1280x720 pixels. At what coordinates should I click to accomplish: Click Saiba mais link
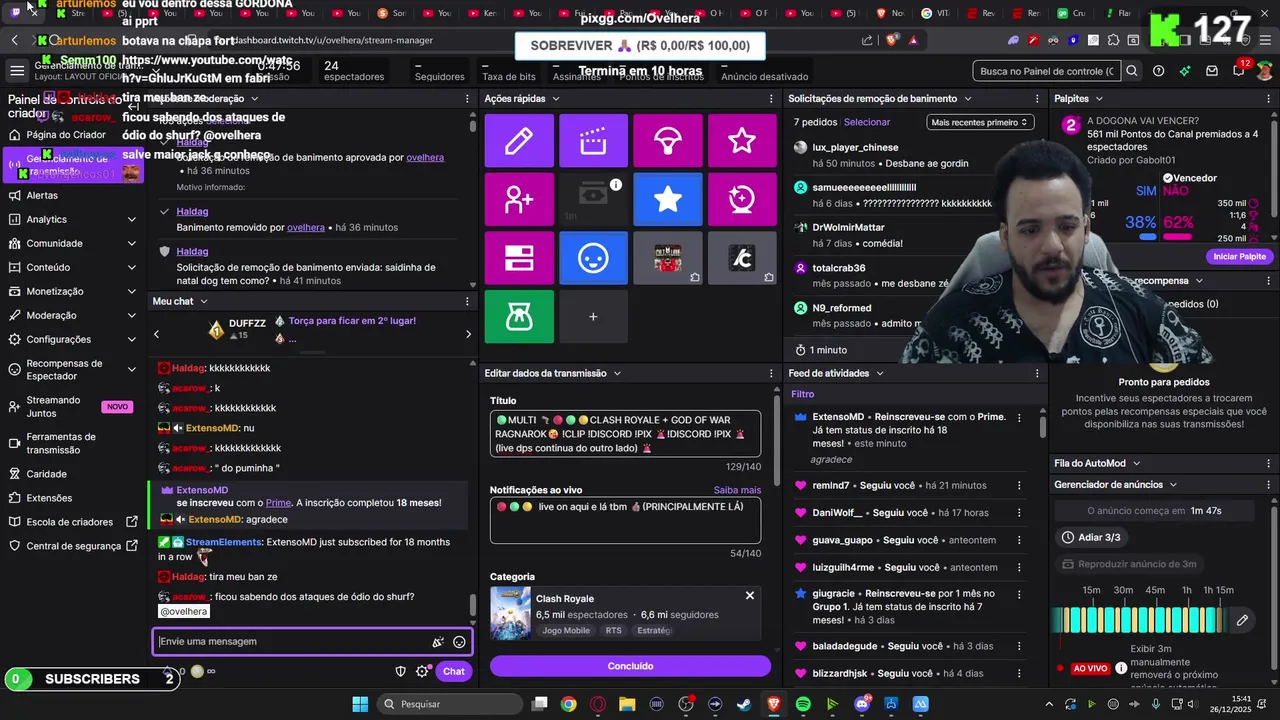[x=737, y=490]
